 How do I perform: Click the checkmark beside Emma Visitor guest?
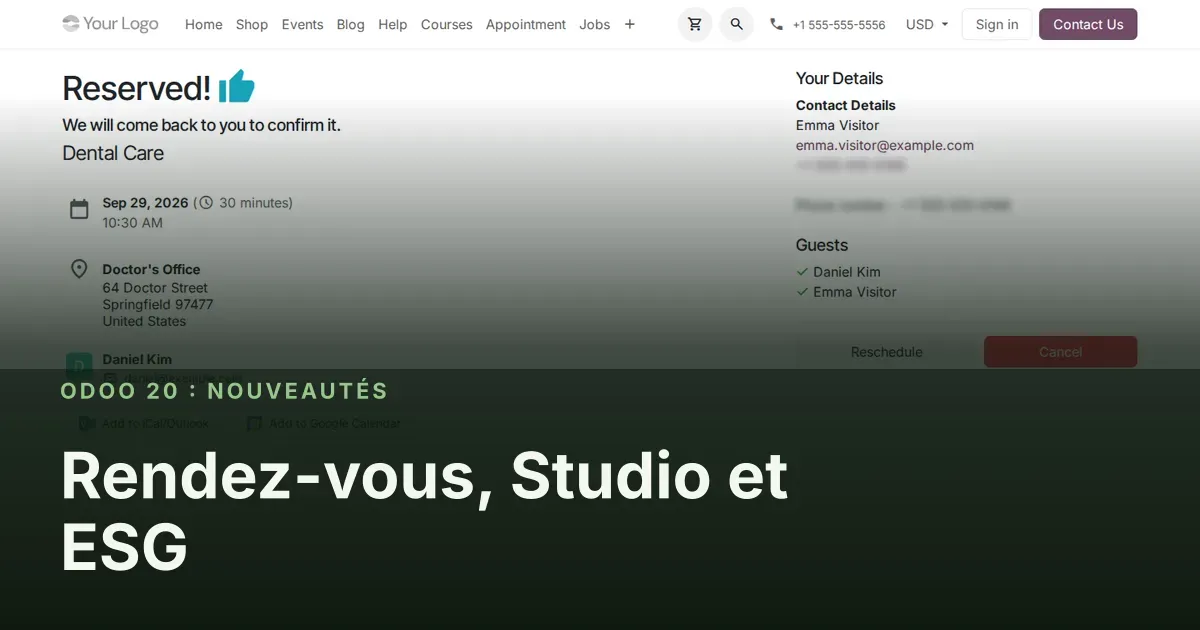coord(802,292)
